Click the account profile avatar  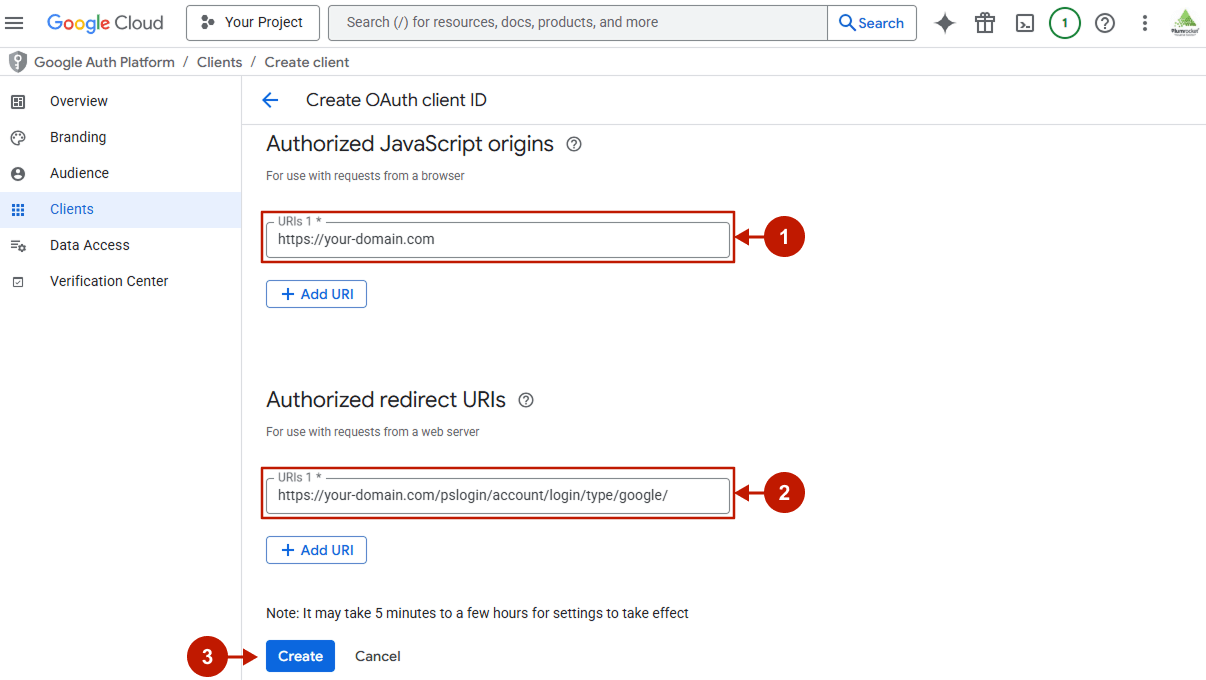point(1184,22)
